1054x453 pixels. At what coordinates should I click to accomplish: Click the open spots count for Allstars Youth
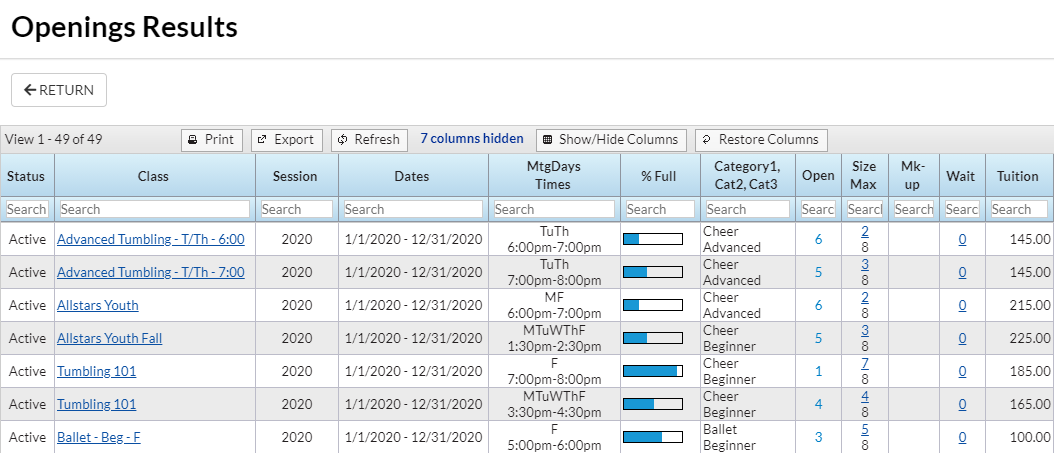(818, 305)
